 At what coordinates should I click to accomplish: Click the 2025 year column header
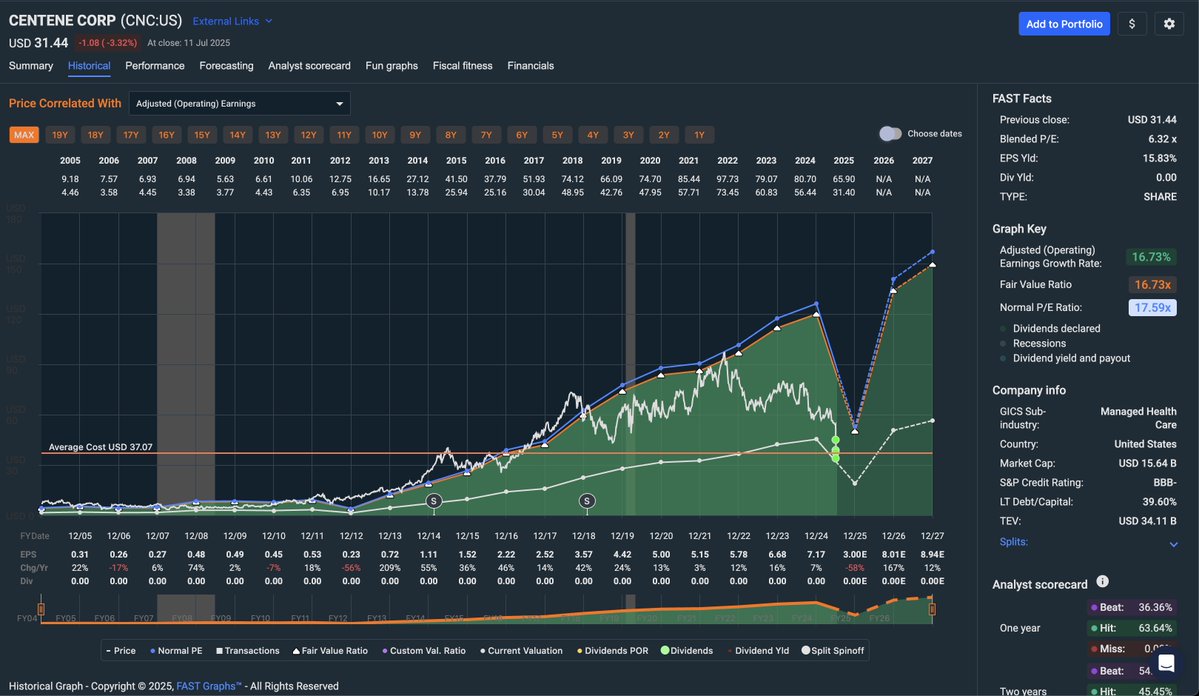(843, 161)
